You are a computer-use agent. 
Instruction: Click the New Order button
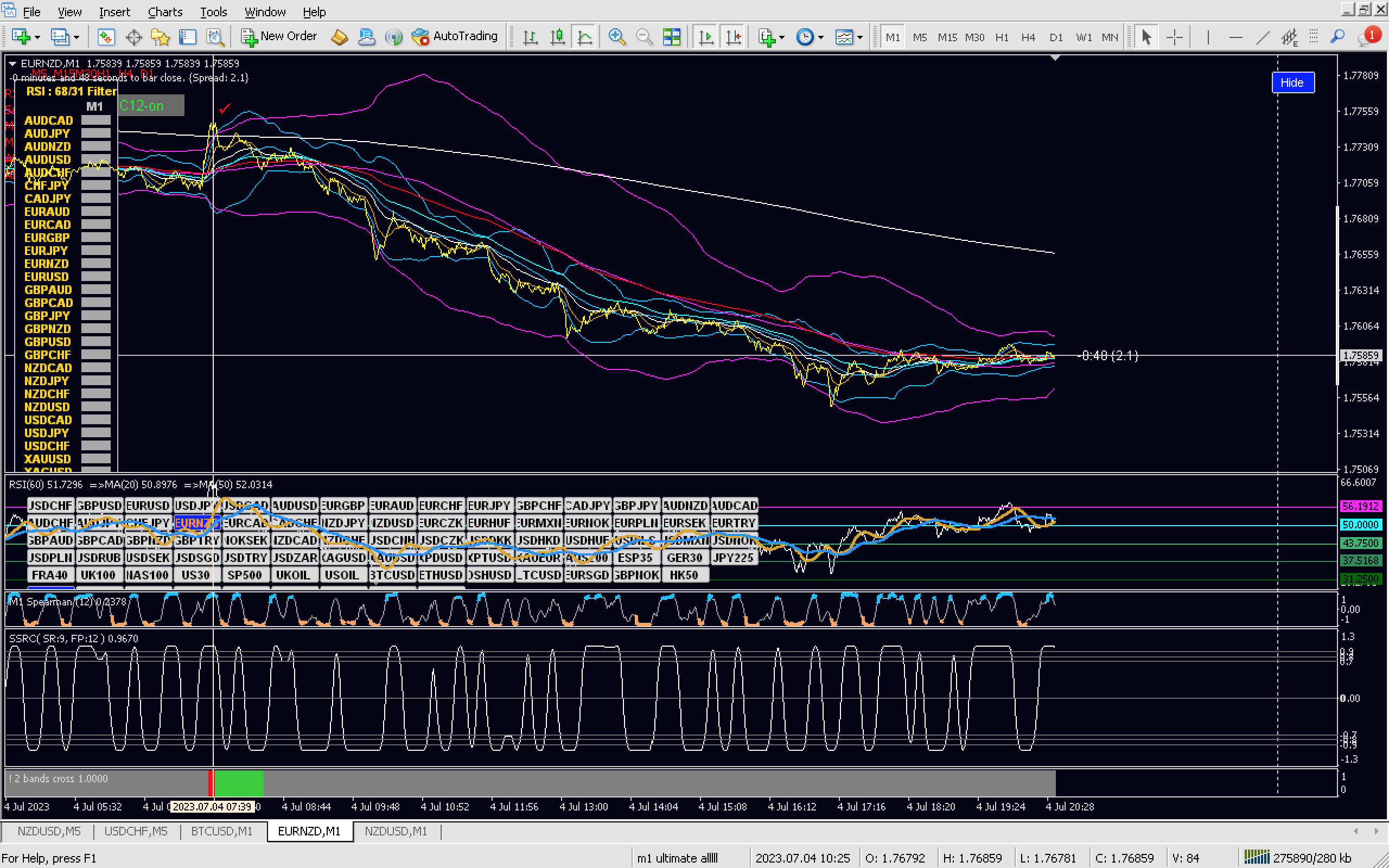tap(279, 37)
